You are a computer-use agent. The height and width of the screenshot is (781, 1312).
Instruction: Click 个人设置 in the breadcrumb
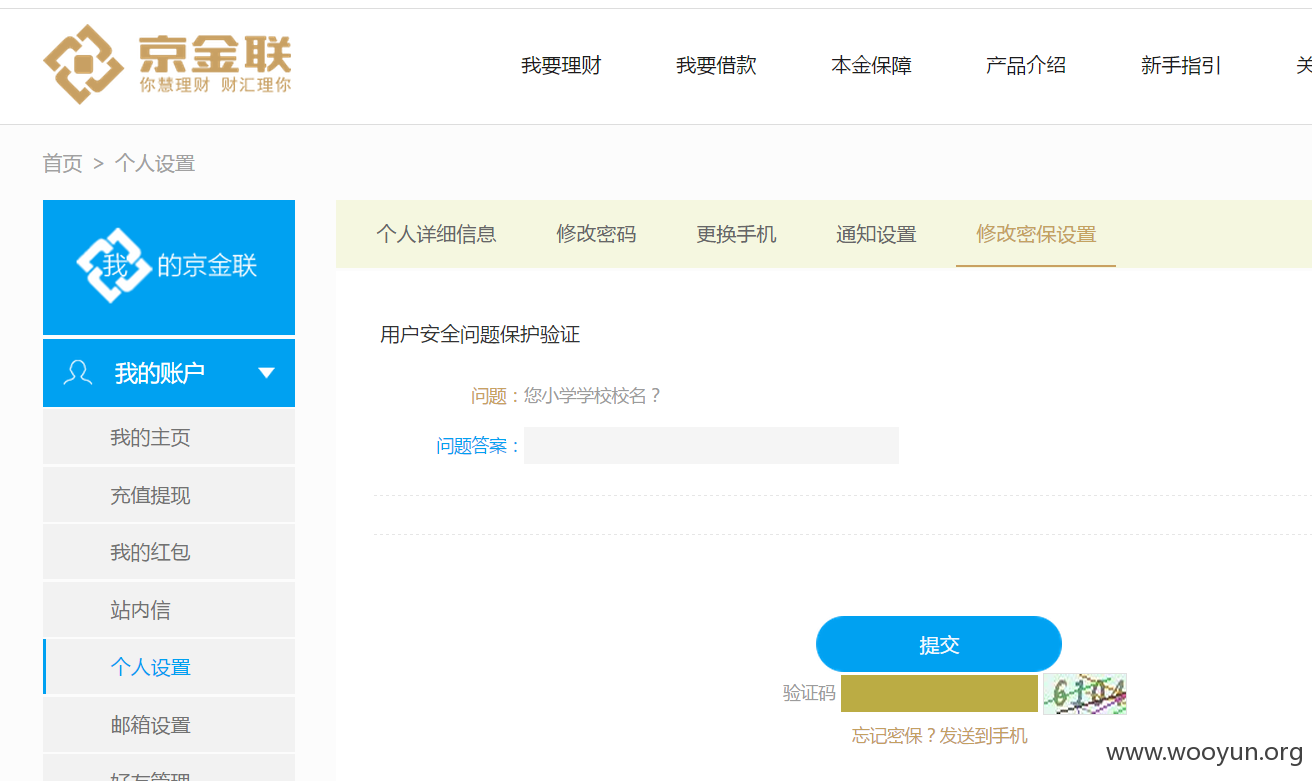click(x=155, y=164)
